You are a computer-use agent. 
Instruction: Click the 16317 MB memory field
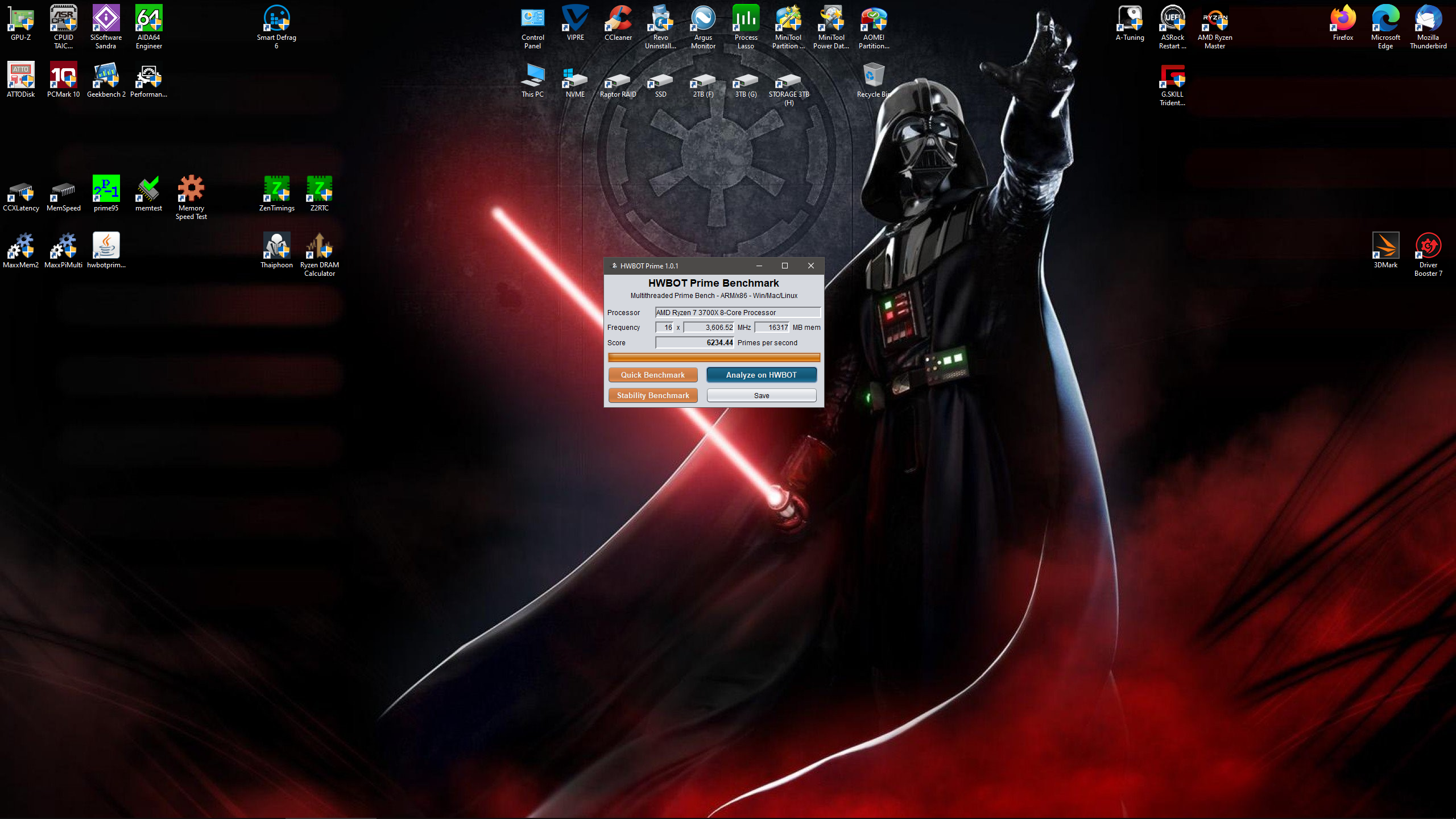pyautogui.click(x=772, y=328)
